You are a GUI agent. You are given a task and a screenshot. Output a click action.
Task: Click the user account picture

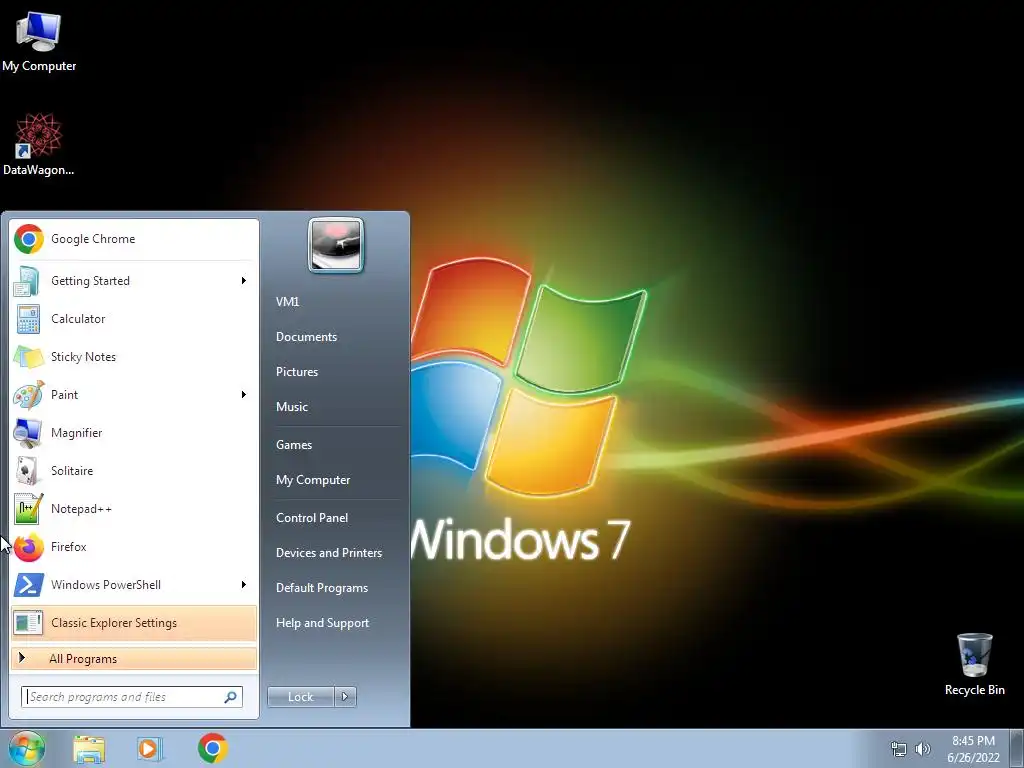point(336,245)
